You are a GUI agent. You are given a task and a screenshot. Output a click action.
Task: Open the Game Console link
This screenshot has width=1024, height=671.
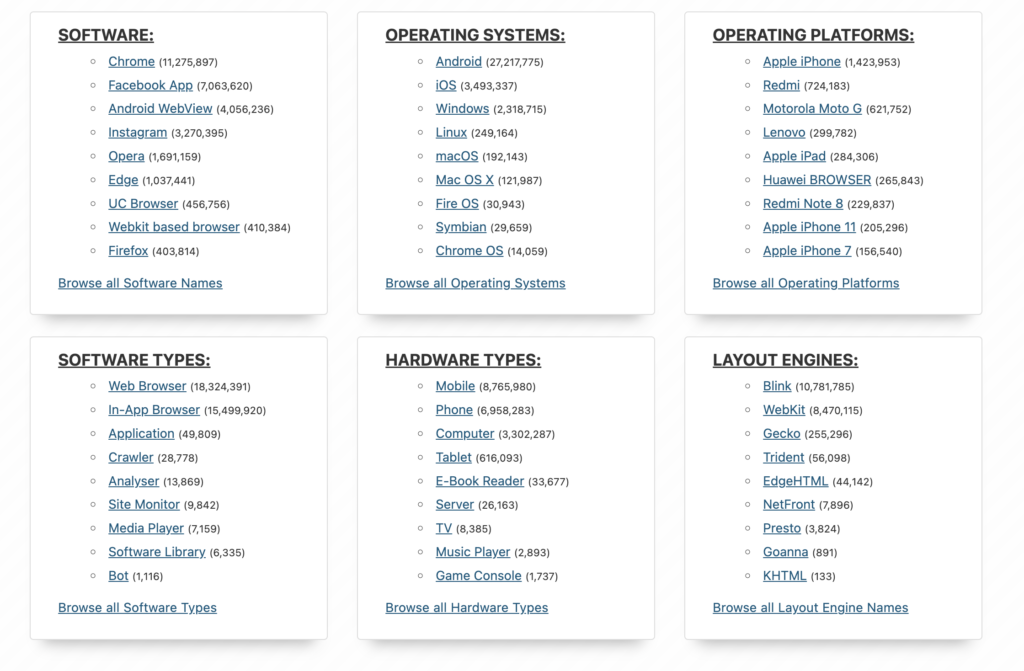(479, 576)
